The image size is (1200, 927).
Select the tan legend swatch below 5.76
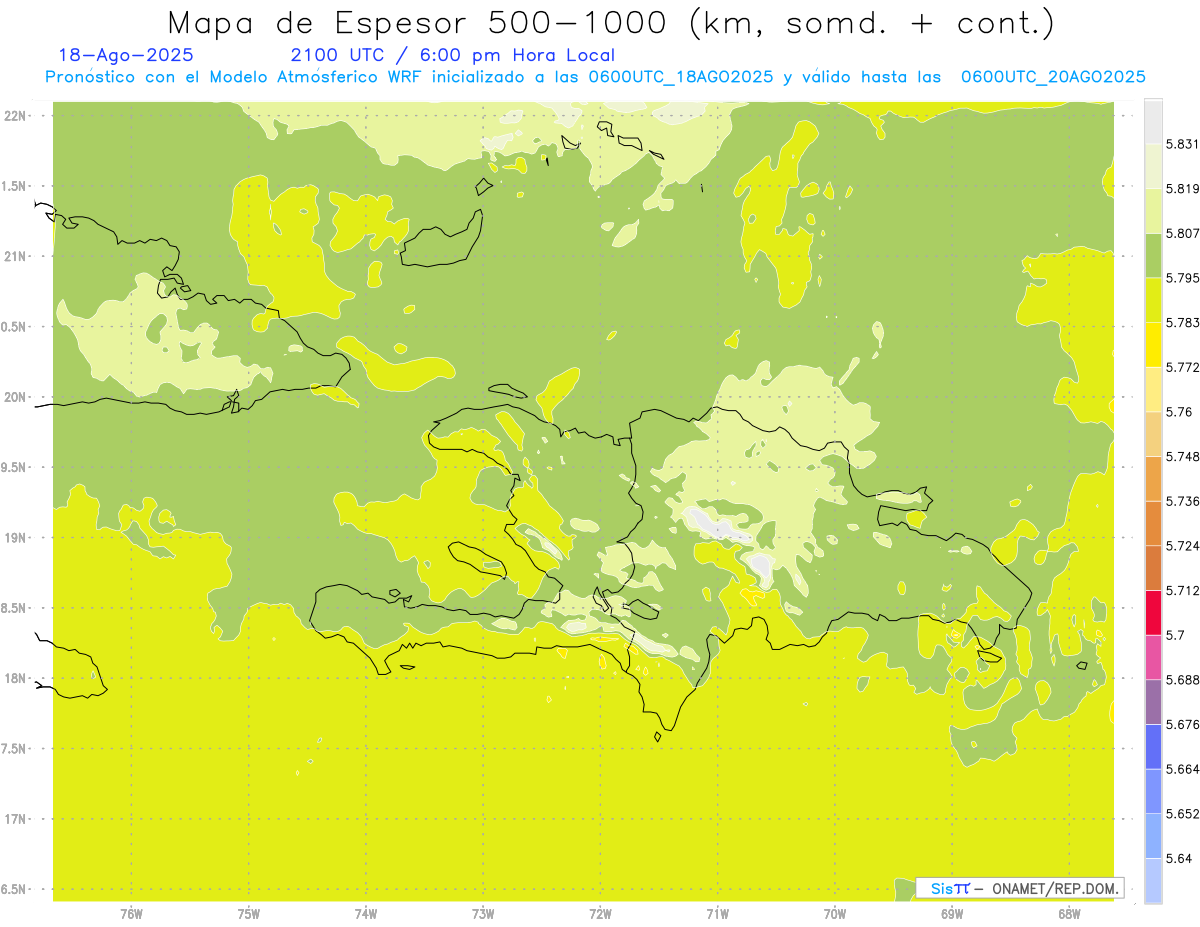tap(1153, 434)
